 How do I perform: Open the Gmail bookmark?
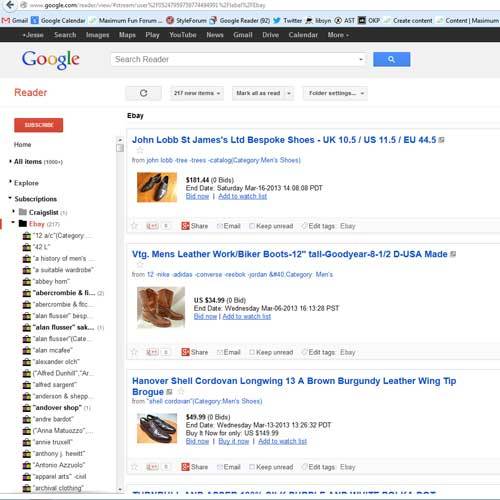pyautogui.click(x=15, y=21)
